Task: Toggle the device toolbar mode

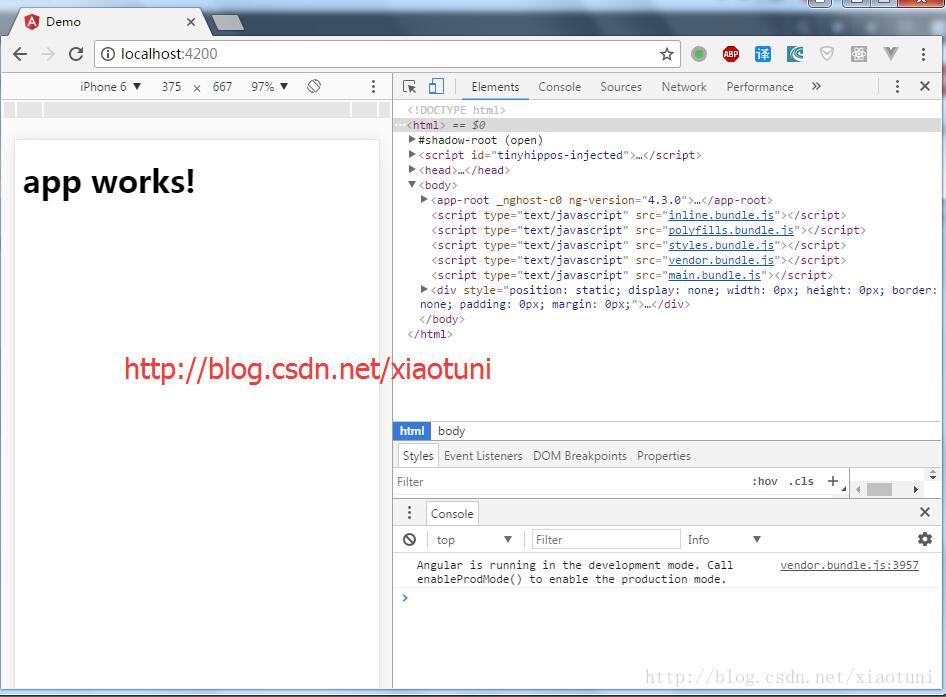Action: point(436,87)
